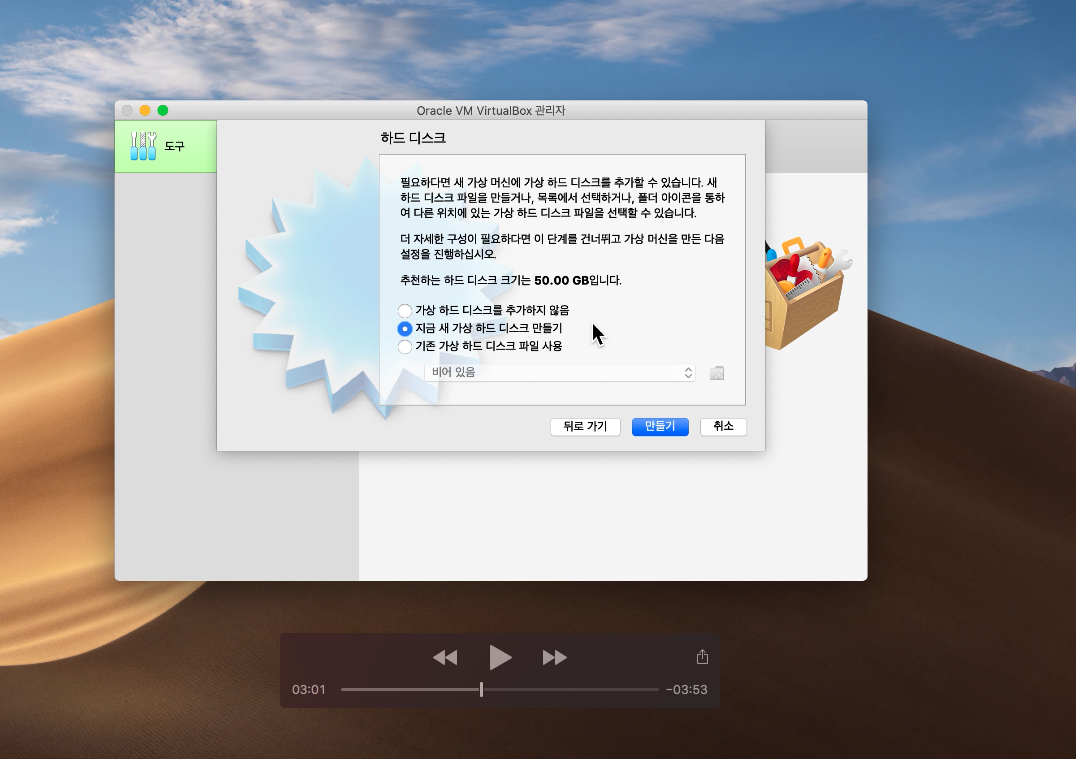Click the VirtualBox toolbox welcome image
Screen dimensions: 1076x759
[808, 292]
